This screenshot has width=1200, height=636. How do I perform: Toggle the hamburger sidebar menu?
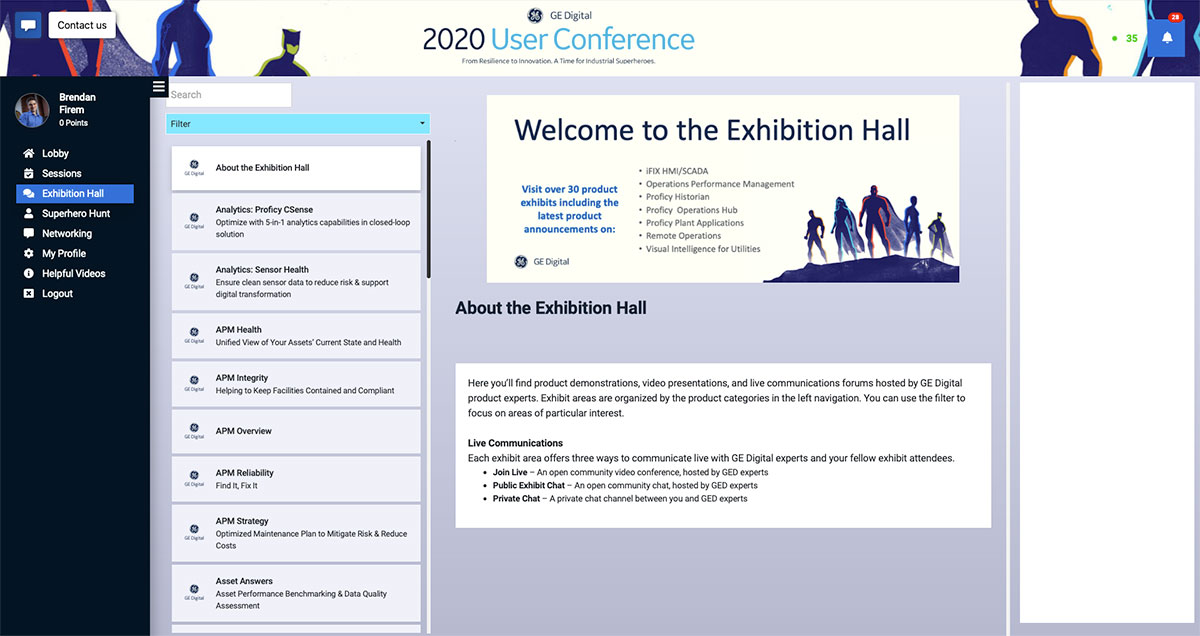[159, 87]
